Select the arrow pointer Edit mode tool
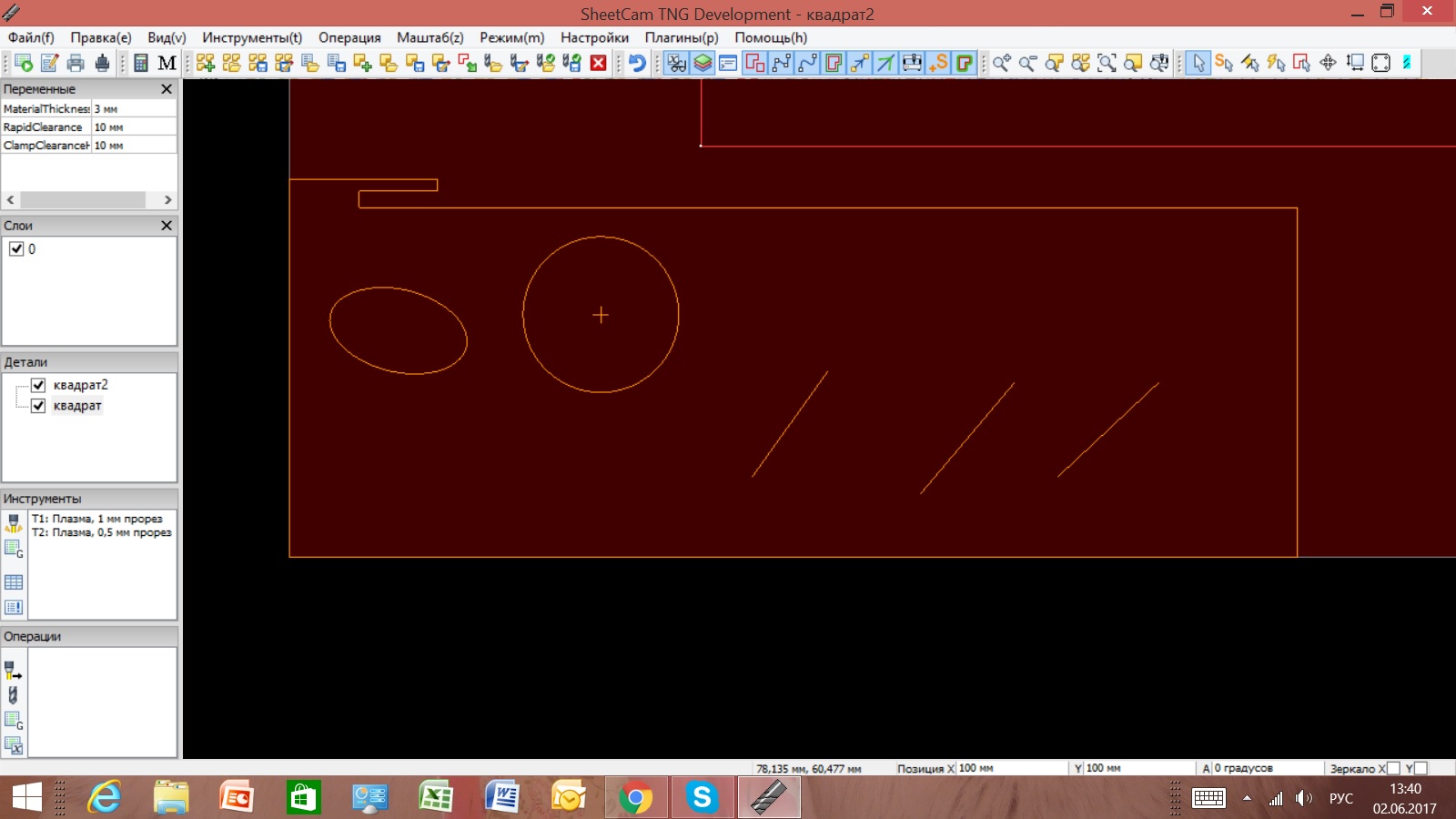 [1198, 63]
